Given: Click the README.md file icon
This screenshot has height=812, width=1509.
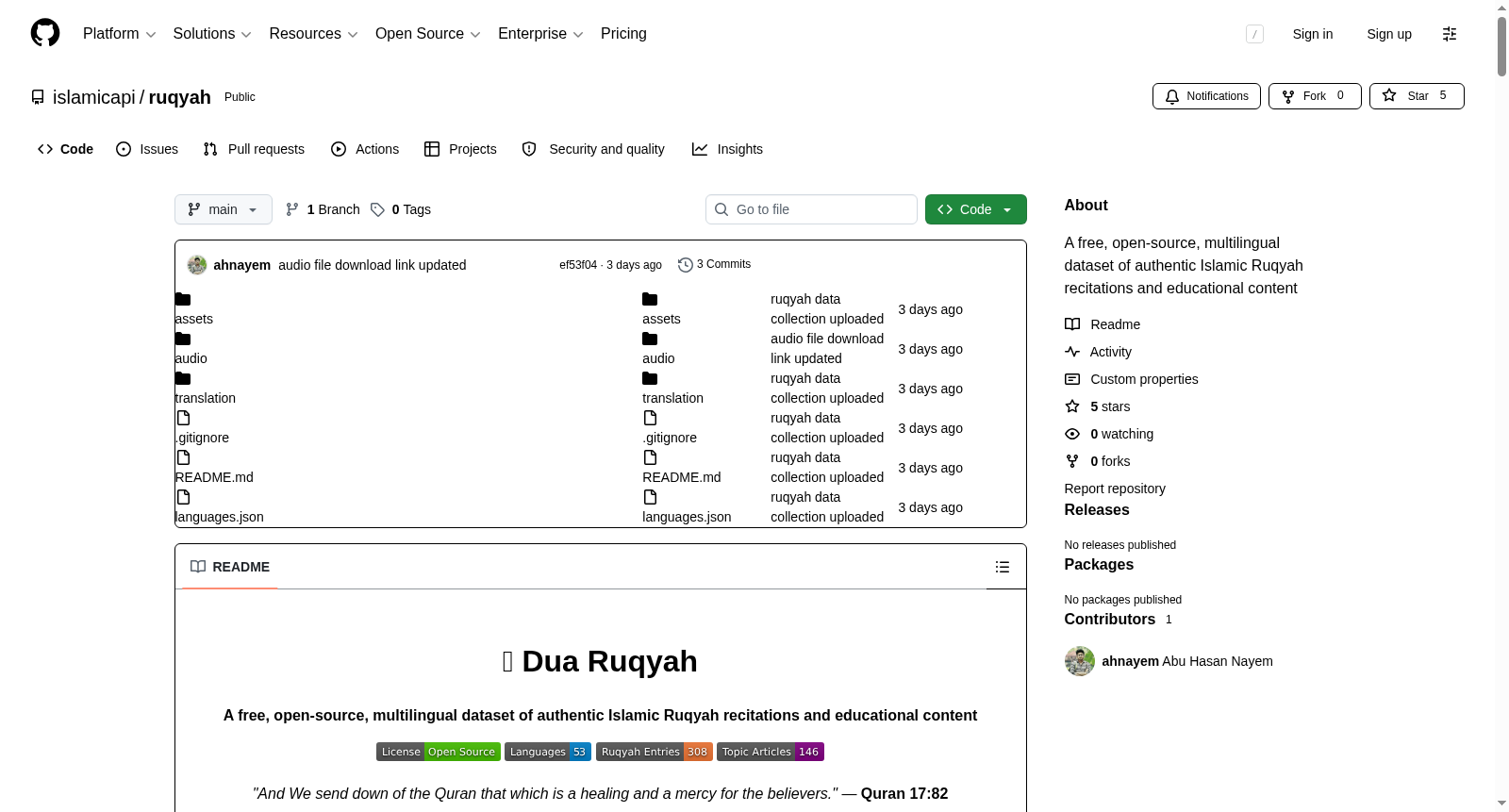Looking at the screenshot, I should tap(183, 457).
